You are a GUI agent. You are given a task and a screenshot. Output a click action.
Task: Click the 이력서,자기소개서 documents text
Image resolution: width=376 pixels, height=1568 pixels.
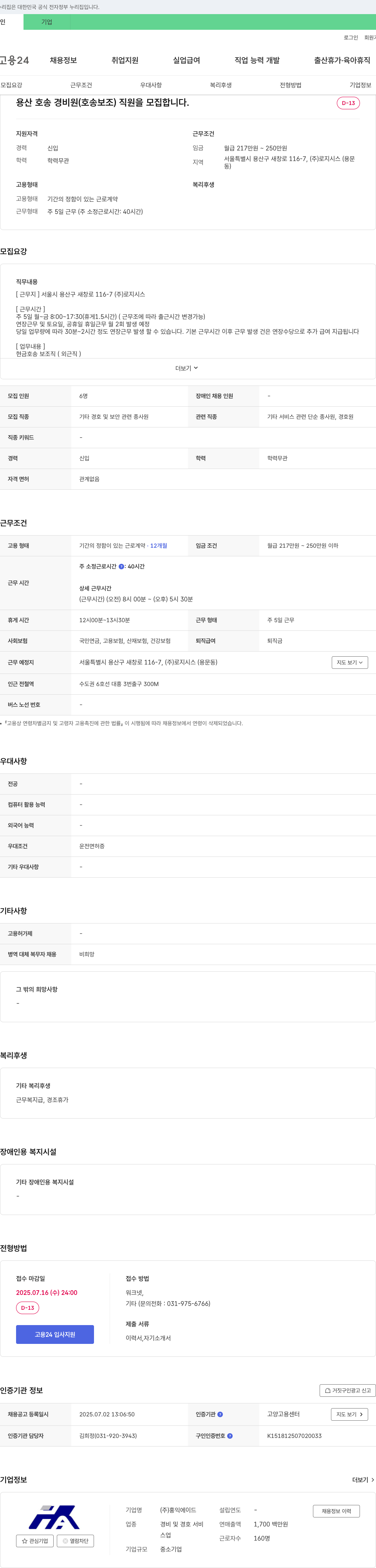pos(148,1338)
